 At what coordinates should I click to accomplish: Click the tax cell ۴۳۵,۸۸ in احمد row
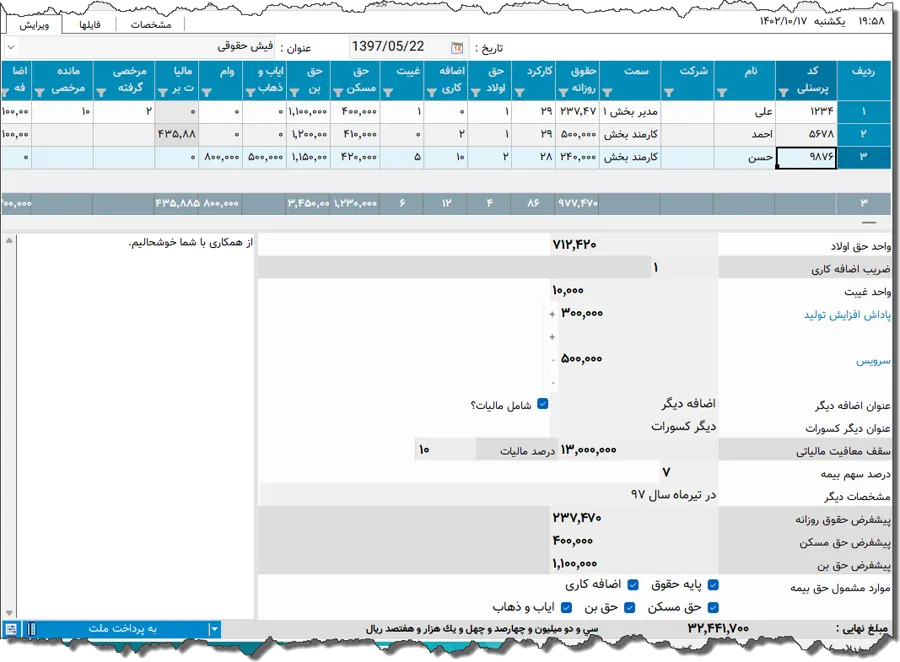click(x=176, y=134)
